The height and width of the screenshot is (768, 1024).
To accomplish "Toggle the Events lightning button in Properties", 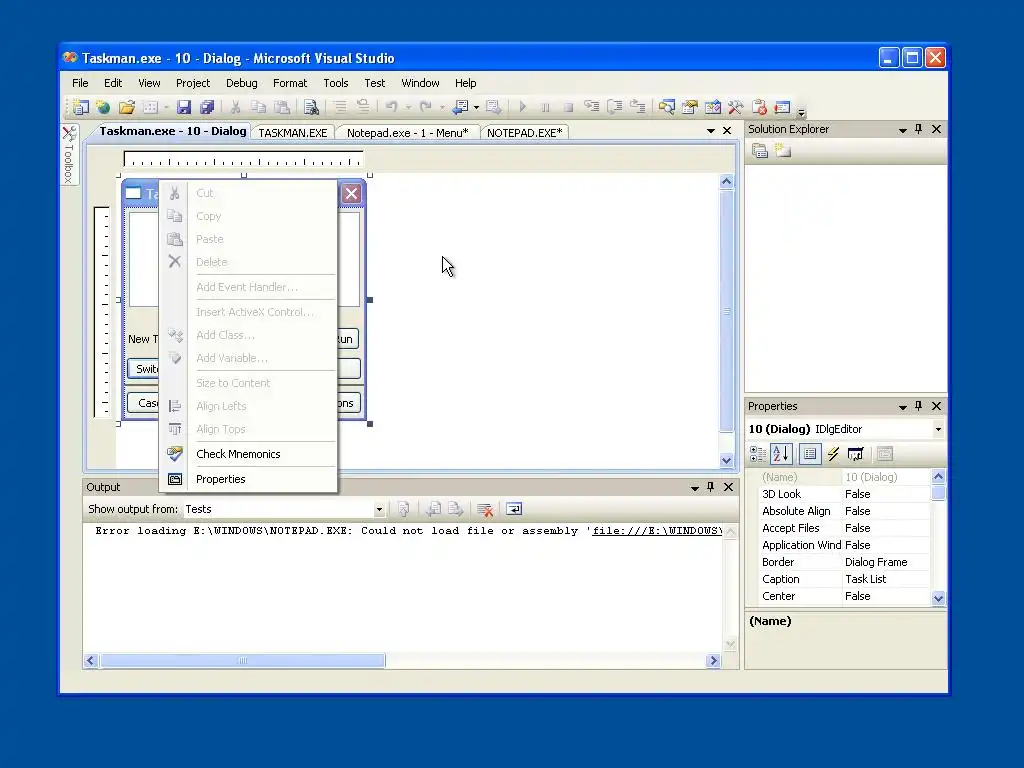I will click(833, 454).
